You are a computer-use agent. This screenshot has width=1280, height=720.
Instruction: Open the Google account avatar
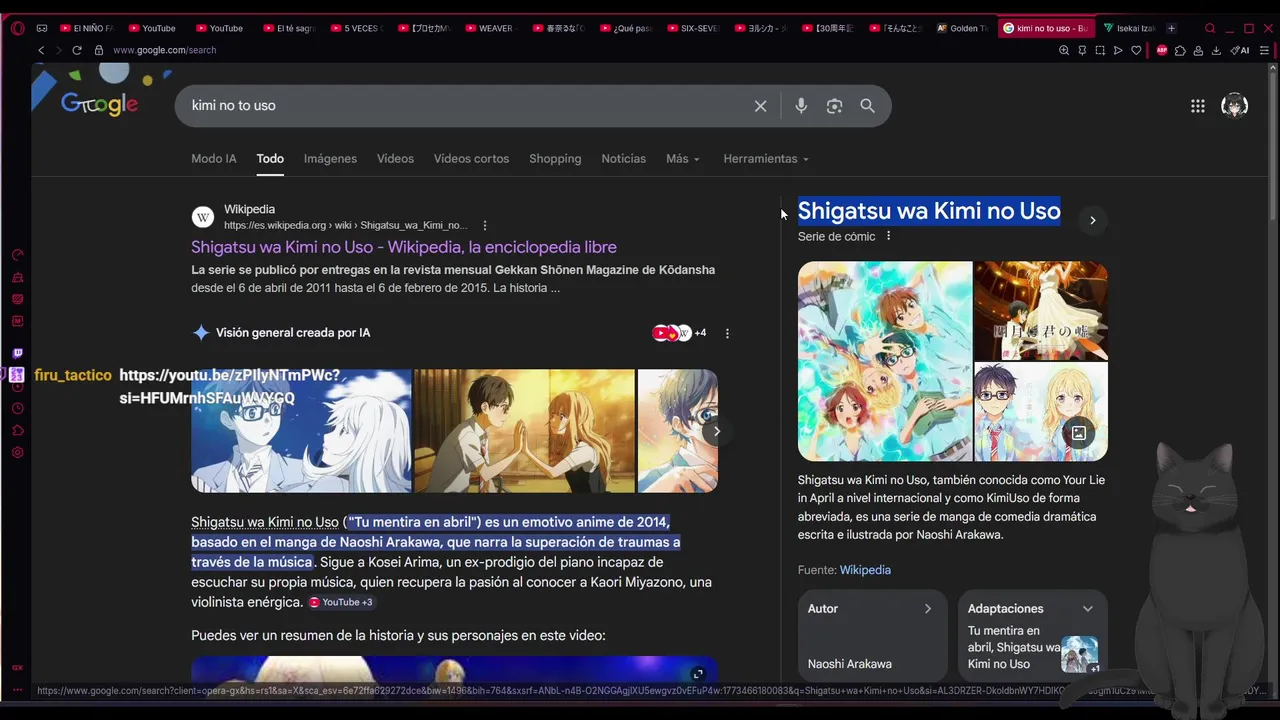(1234, 106)
